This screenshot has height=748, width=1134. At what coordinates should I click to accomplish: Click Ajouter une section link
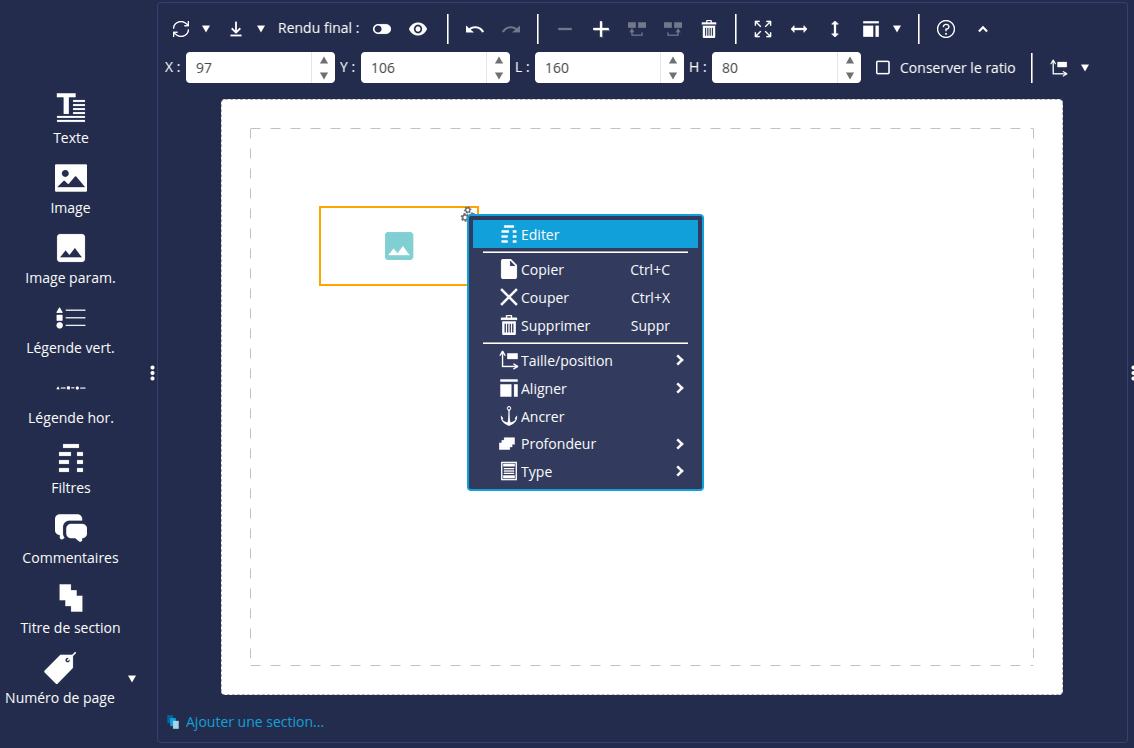254,722
